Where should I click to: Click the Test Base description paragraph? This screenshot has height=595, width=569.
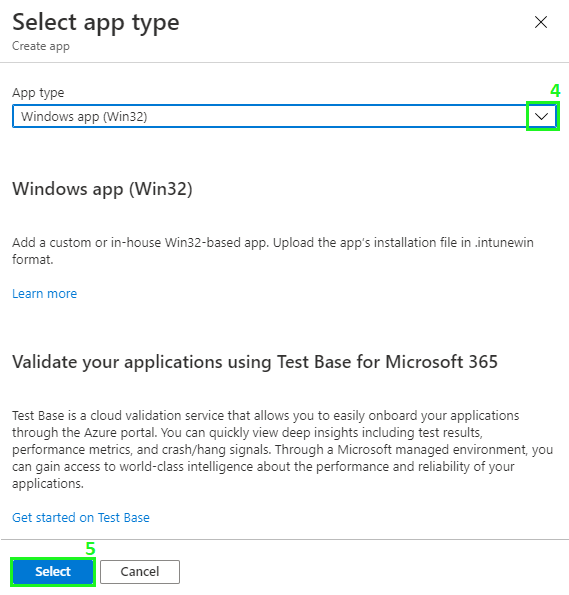pyautogui.click(x=282, y=449)
